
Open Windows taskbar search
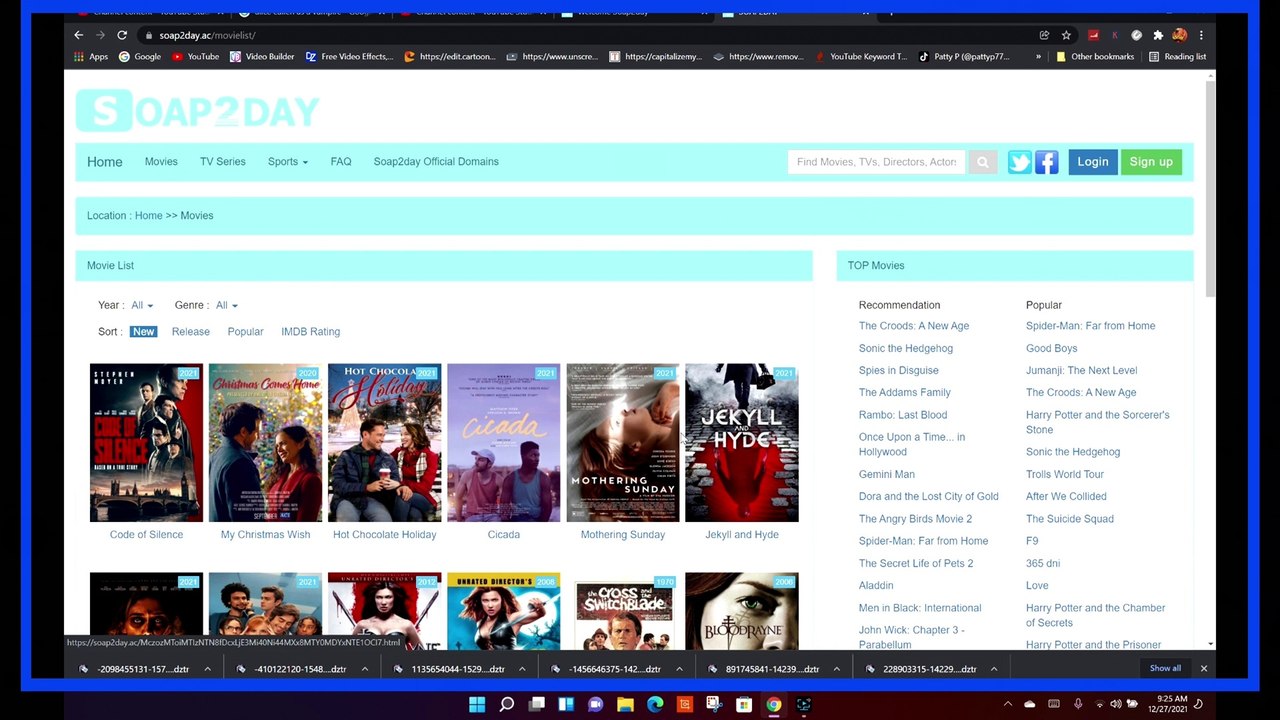click(507, 705)
